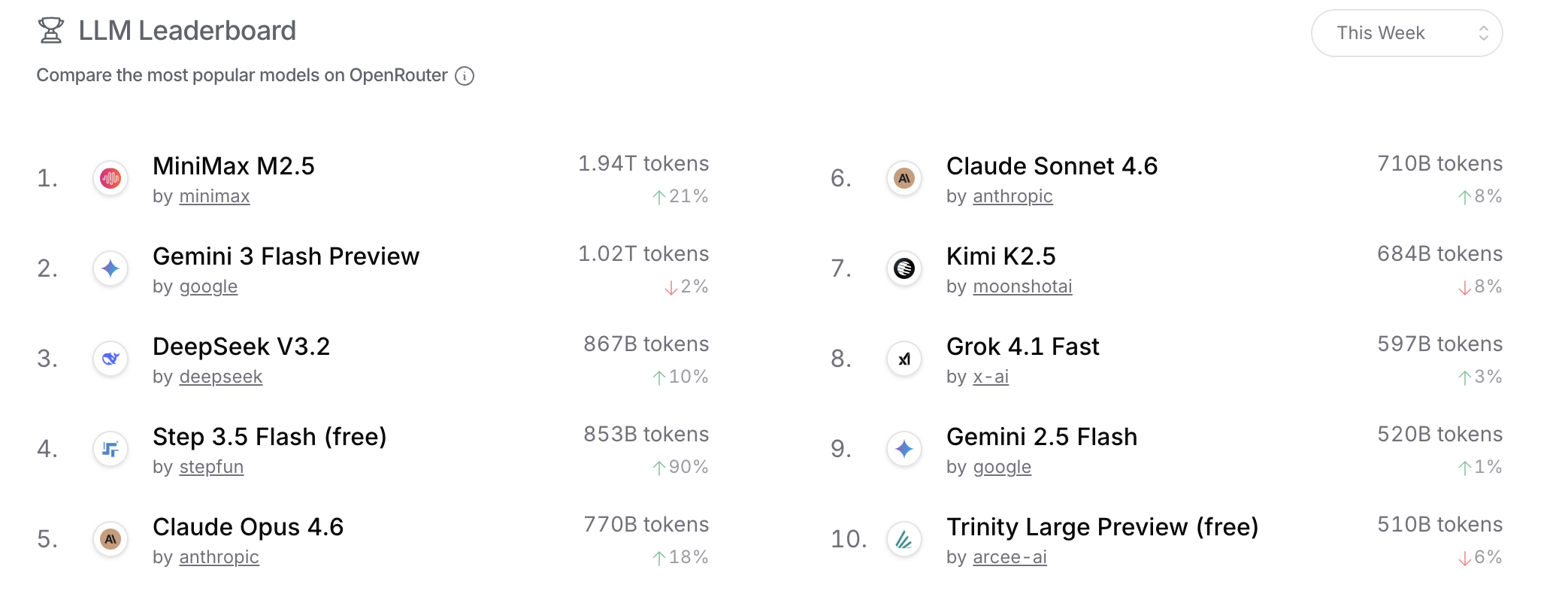Click the Trinity Large Preview logo icon
1568x603 pixels.
pos(904,539)
